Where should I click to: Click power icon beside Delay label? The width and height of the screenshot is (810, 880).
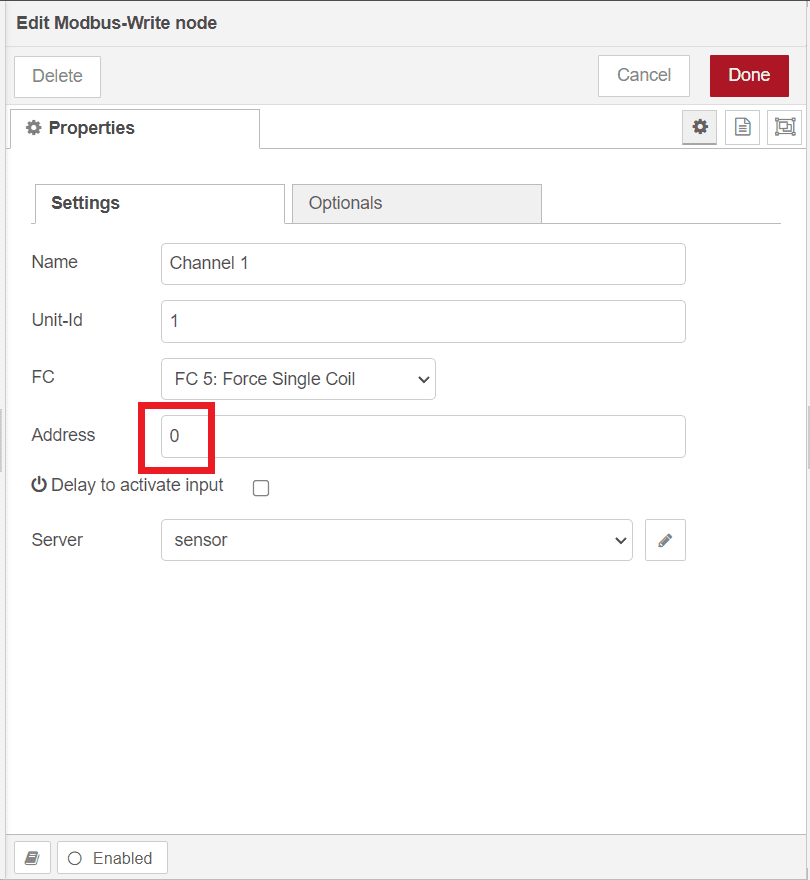click(x=39, y=485)
